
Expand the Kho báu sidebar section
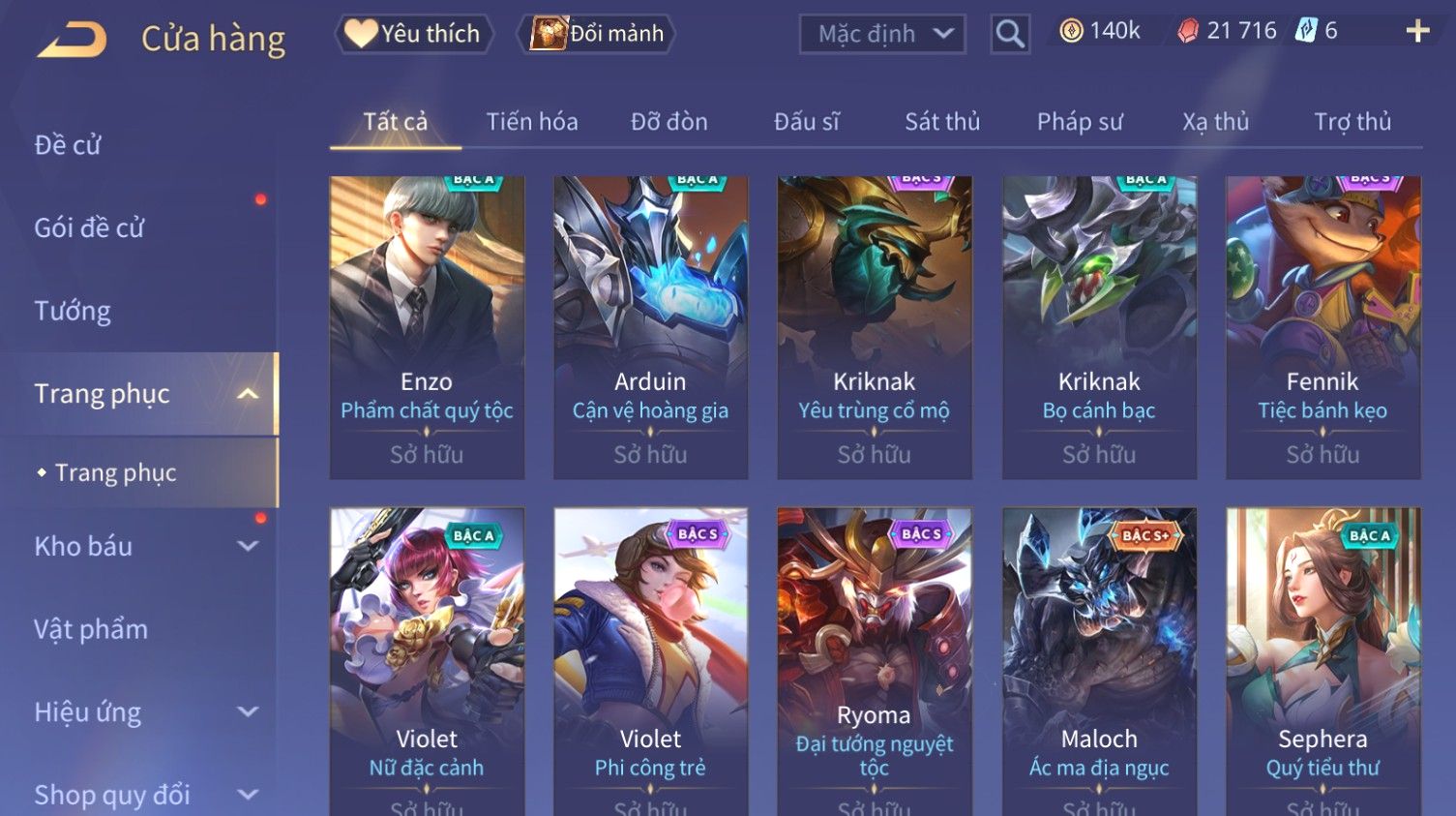pyautogui.click(x=248, y=546)
